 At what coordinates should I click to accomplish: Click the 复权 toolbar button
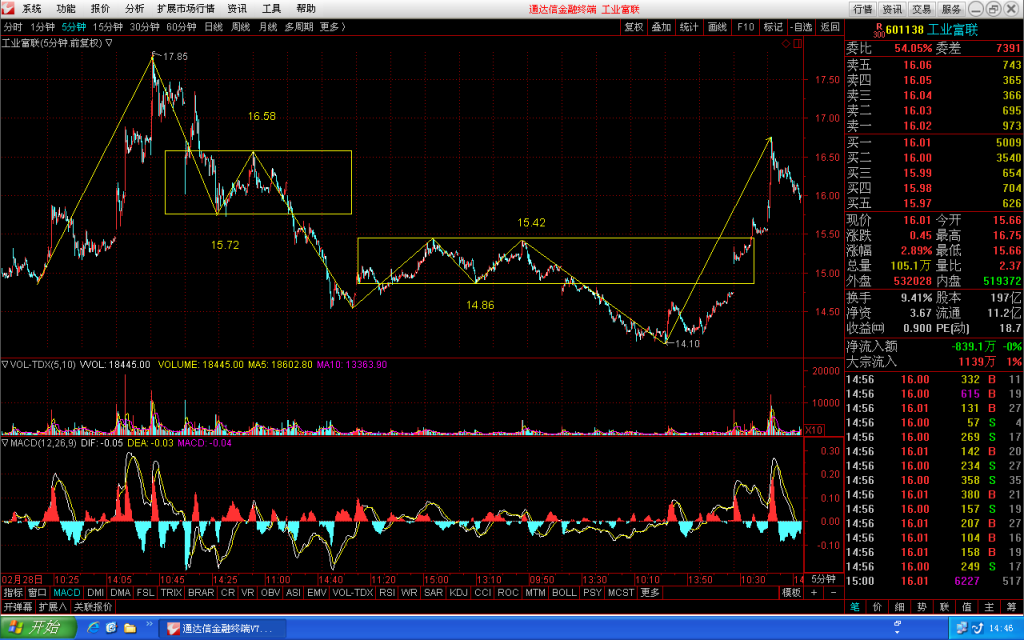click(633, 27)
